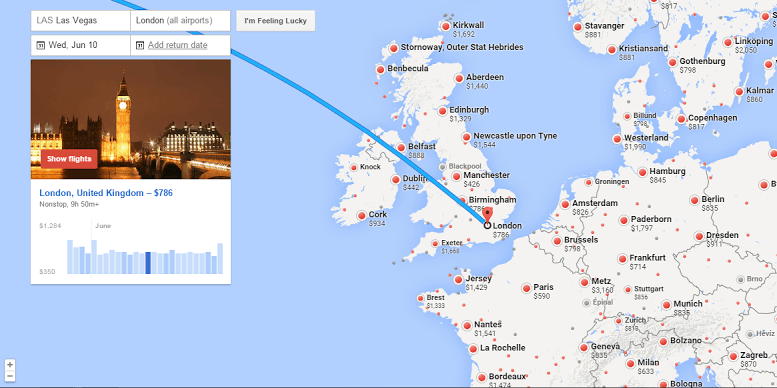Edit the London destination field
The width and height of the screenshot is (777, 388).
pyautogui.click(x=180, y=21)
